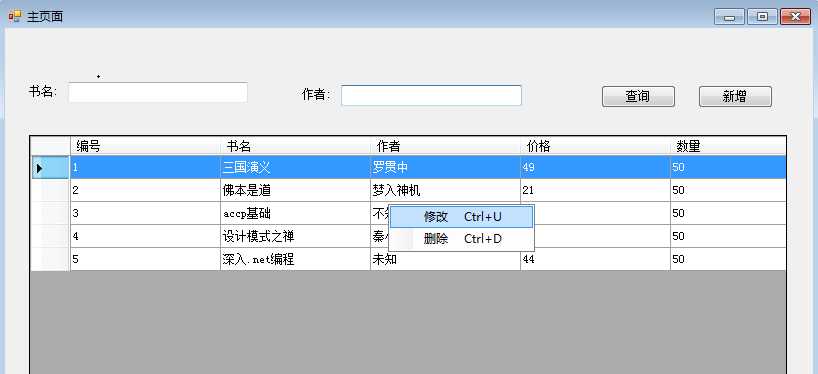Select the 佛本是道 cell
The width and height of the screenshot is (818, 374).
tap(295, 190)
